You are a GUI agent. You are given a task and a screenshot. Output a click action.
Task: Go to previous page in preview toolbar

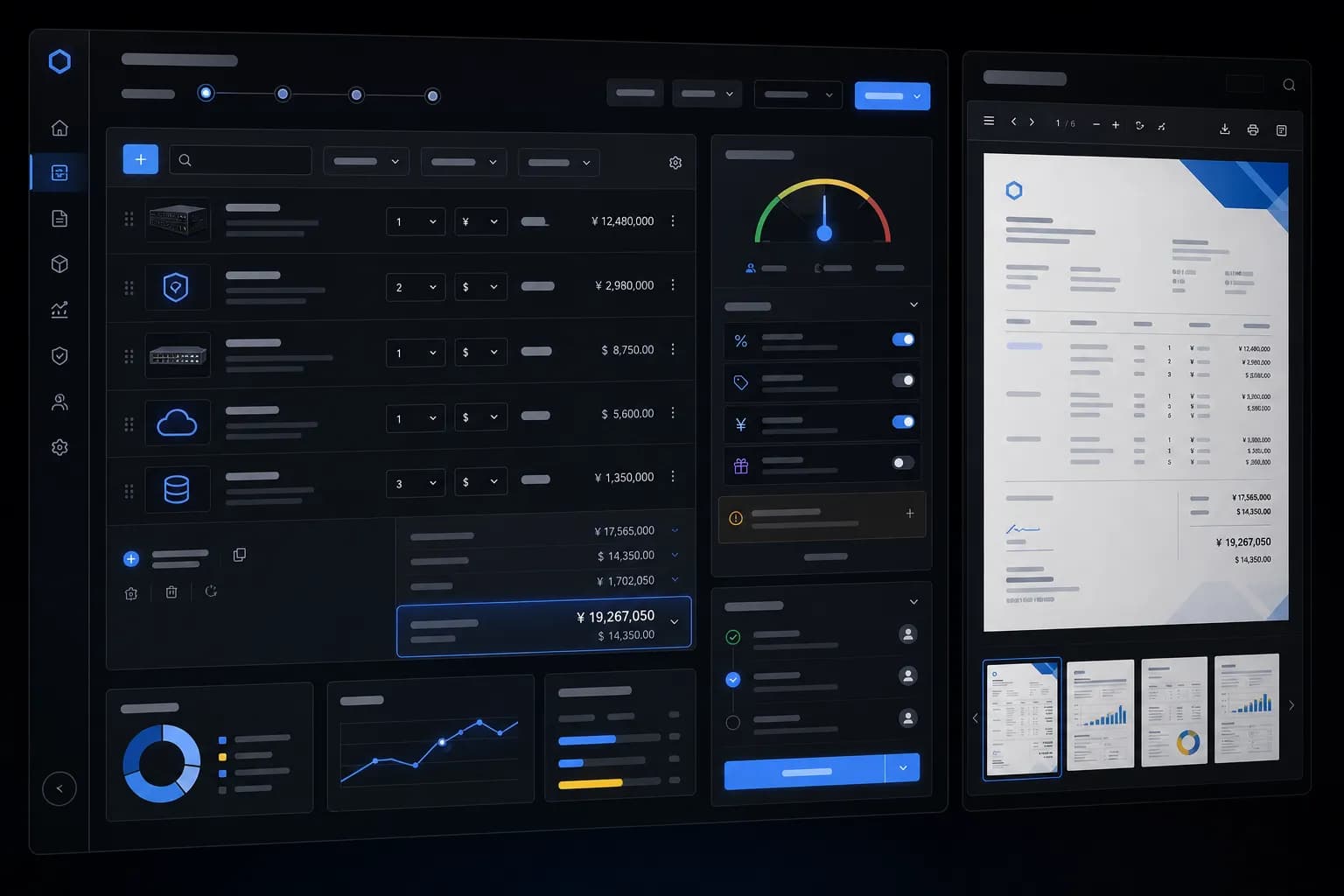pyautogui.click(x=1013, y=122)
